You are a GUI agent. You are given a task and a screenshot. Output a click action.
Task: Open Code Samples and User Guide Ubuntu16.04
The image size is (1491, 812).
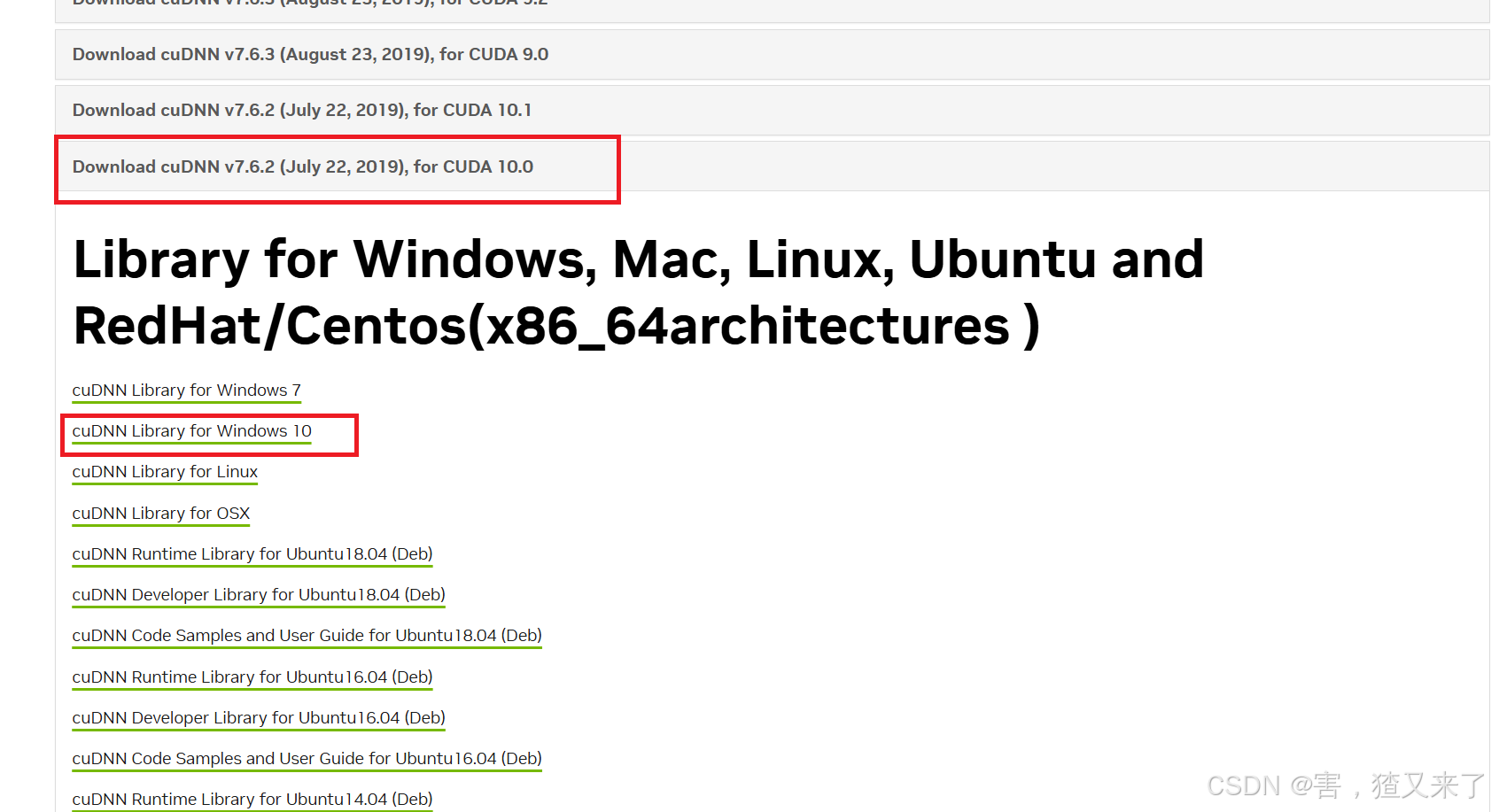click(x=307, y=759)
